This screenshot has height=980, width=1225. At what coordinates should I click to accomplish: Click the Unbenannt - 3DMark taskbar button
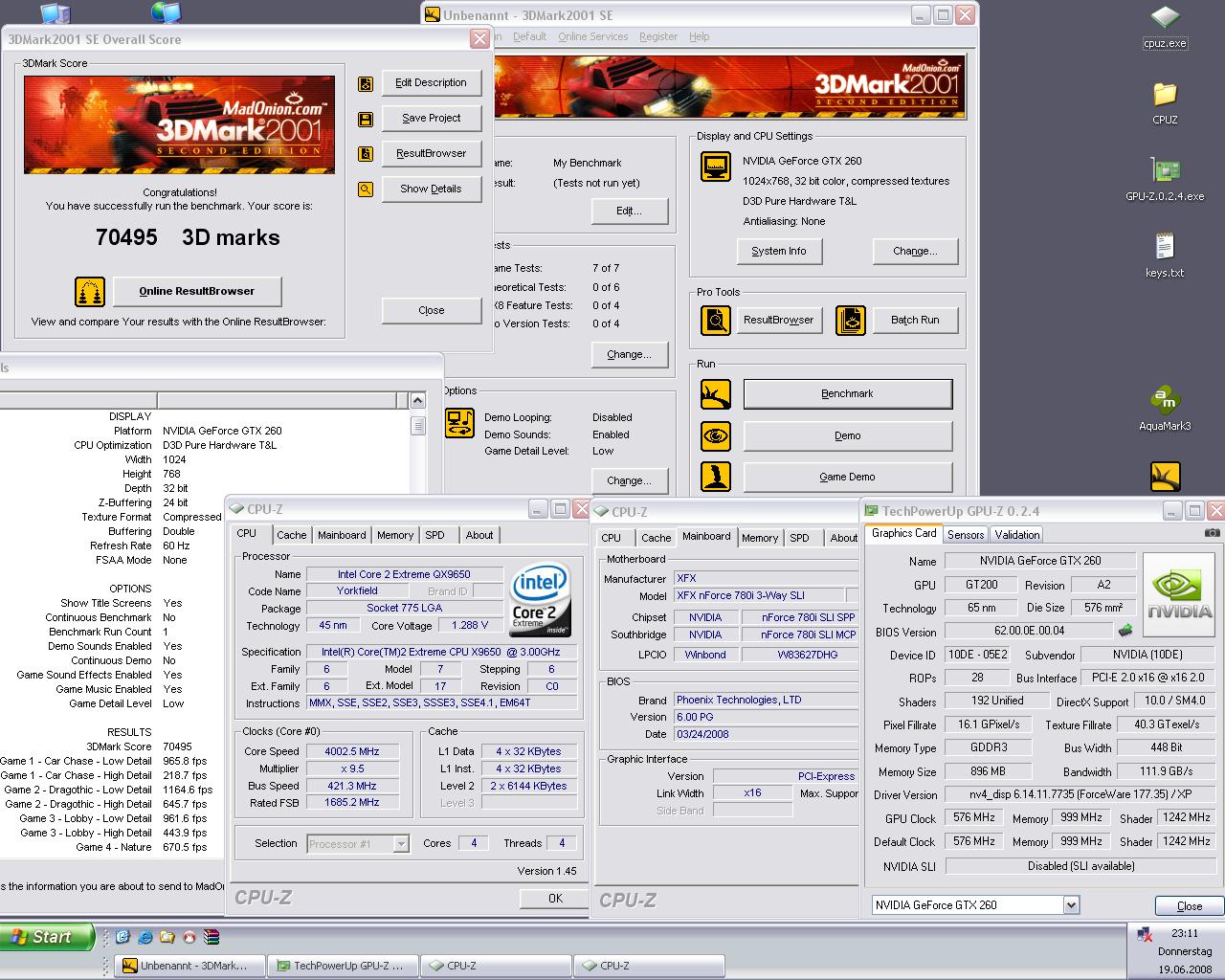tap(189, 966)
